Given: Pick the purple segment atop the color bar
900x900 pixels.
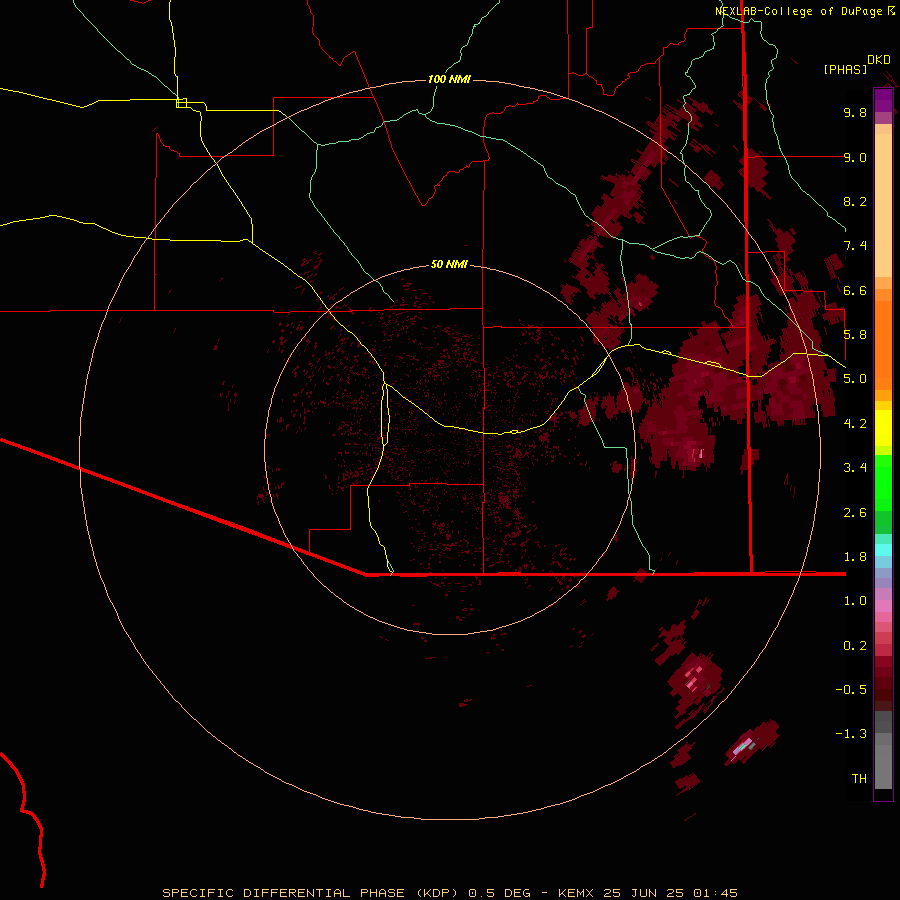Looking at the screenshot, I should (883, 100).
